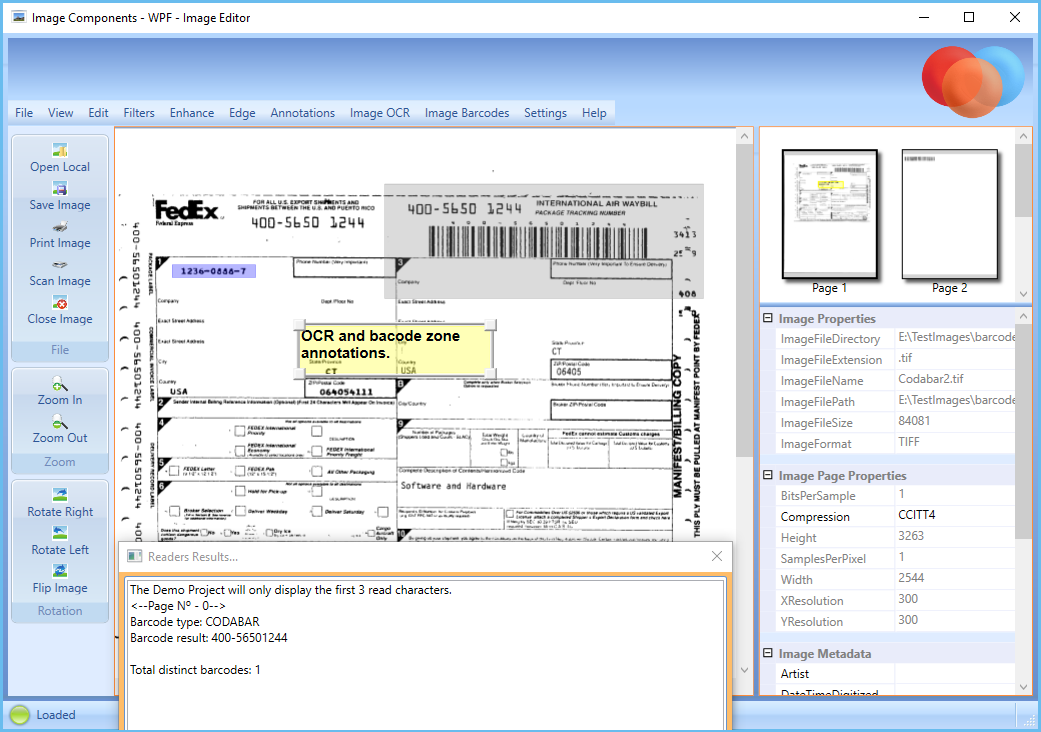The width and height of the screenshot is (1041, 732).
Task: Click the Save Image disk icon
Action: click(60, 188)
